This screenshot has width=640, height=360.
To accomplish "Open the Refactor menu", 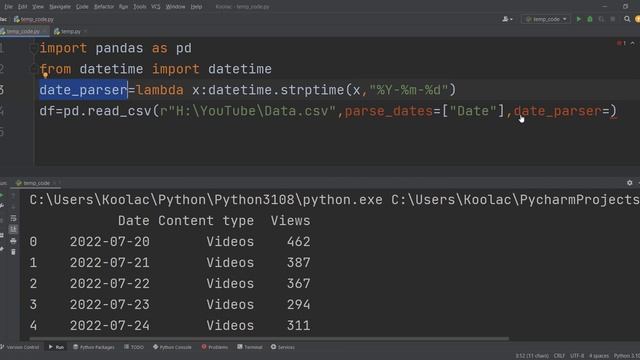I will click(x=104, y=7).
